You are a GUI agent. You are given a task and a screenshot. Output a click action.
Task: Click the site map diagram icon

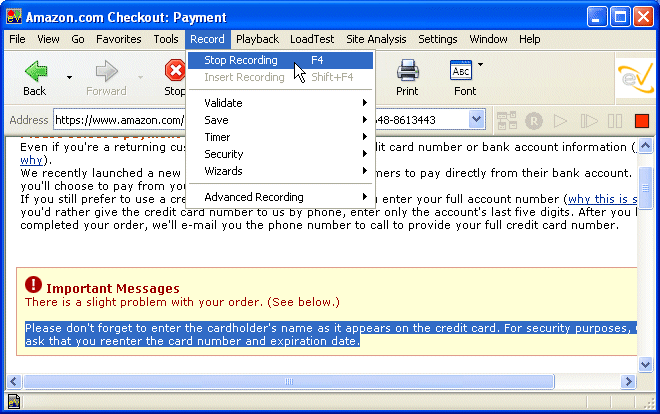[507, 121]
